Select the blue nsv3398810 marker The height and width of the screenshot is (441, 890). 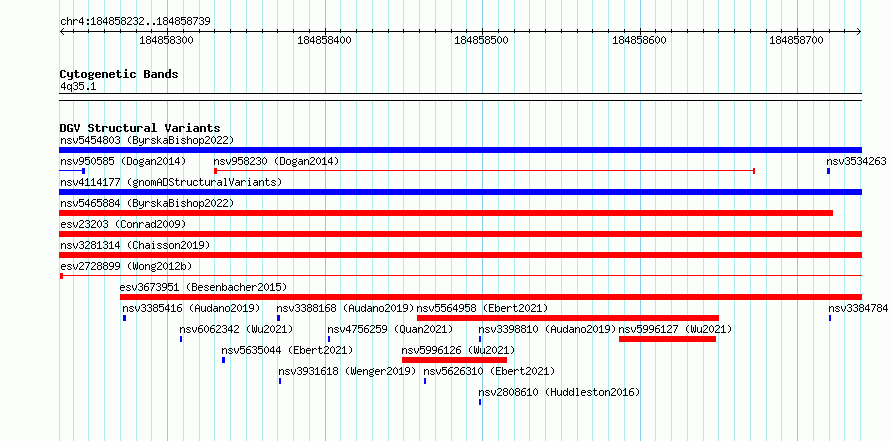point(480,339)
